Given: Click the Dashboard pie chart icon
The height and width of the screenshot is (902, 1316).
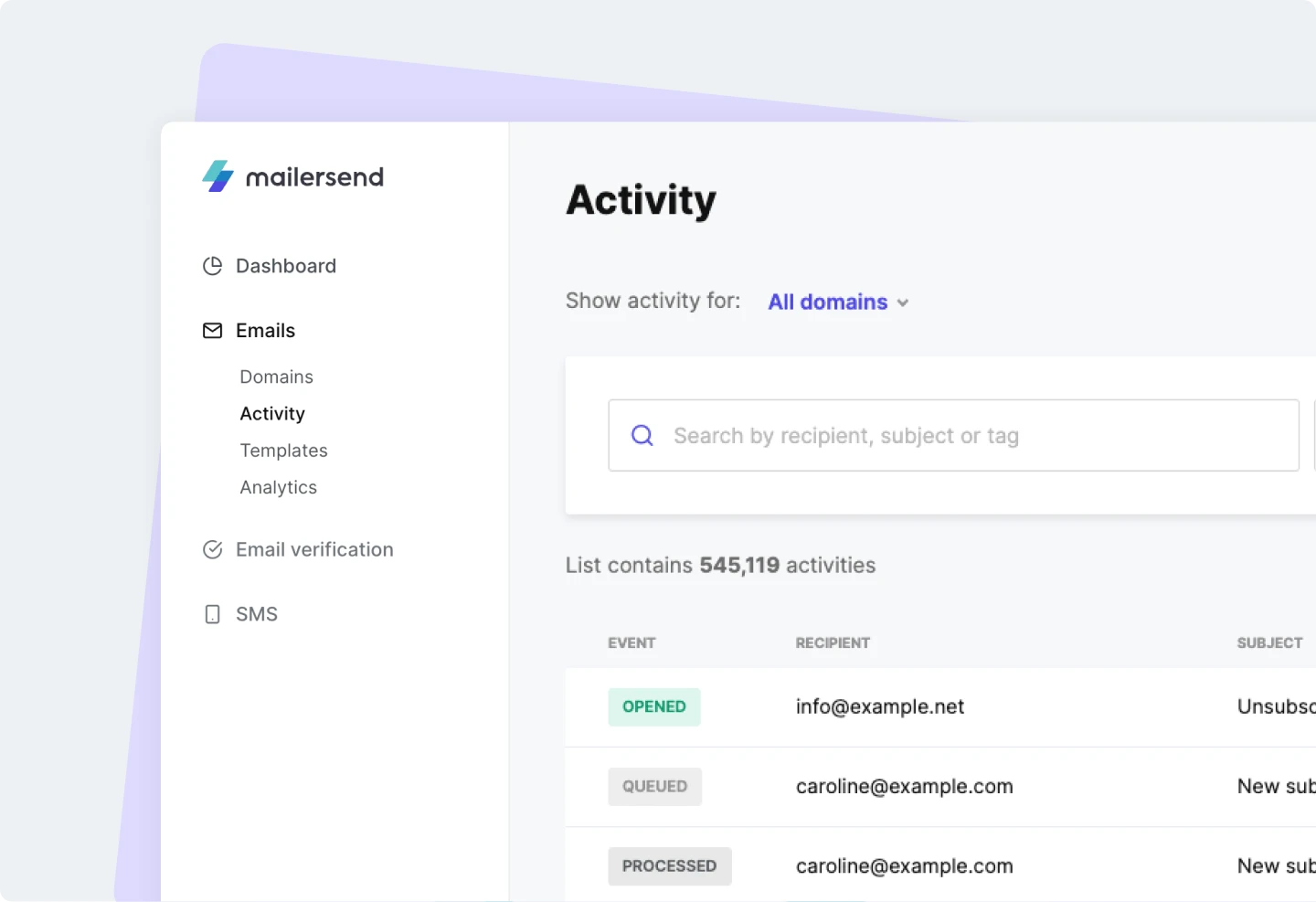Looking at the screenshot, I should tap(212, 266).
